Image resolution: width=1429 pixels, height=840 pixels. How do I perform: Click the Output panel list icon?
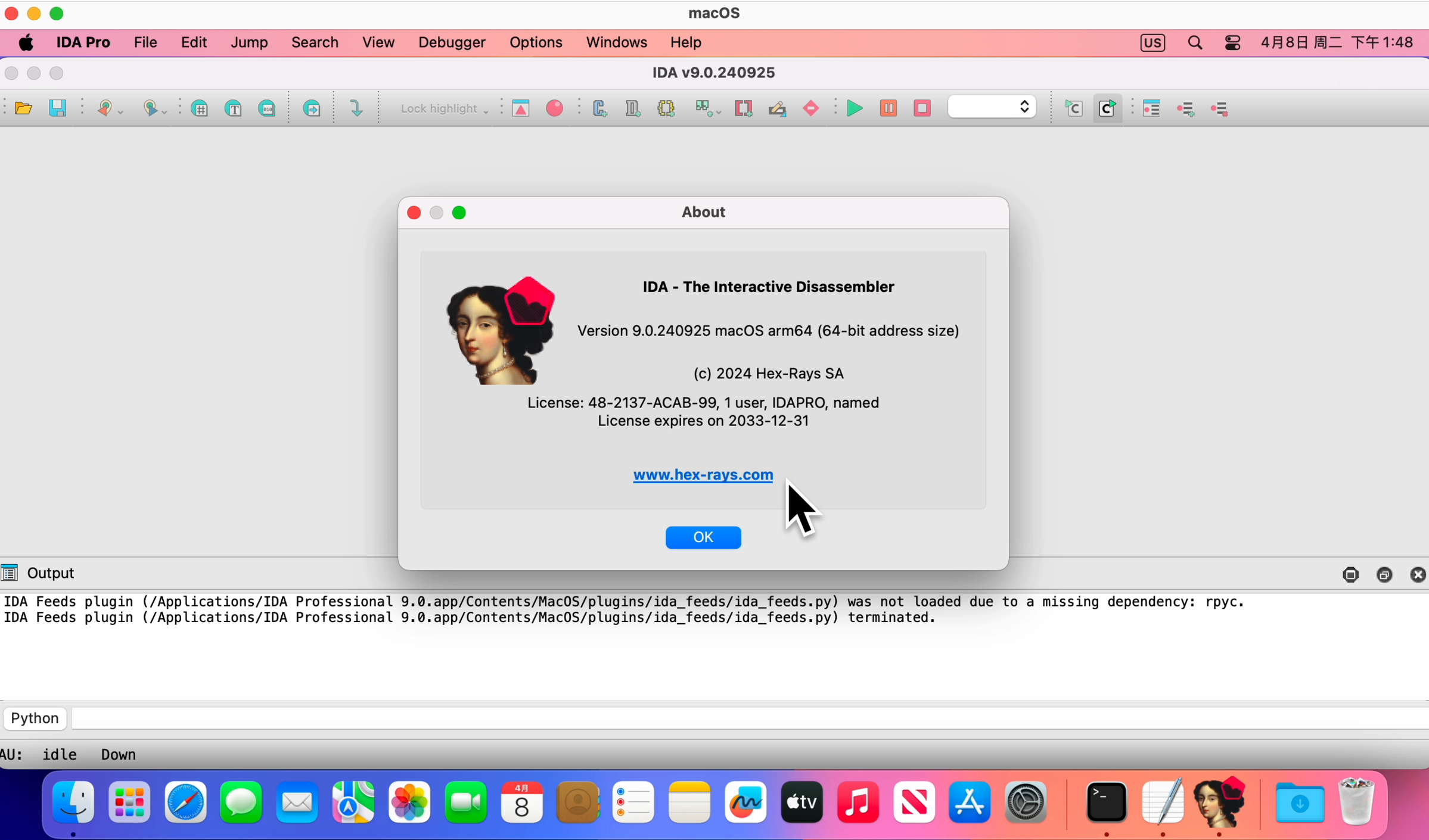(x=10, y=573)
